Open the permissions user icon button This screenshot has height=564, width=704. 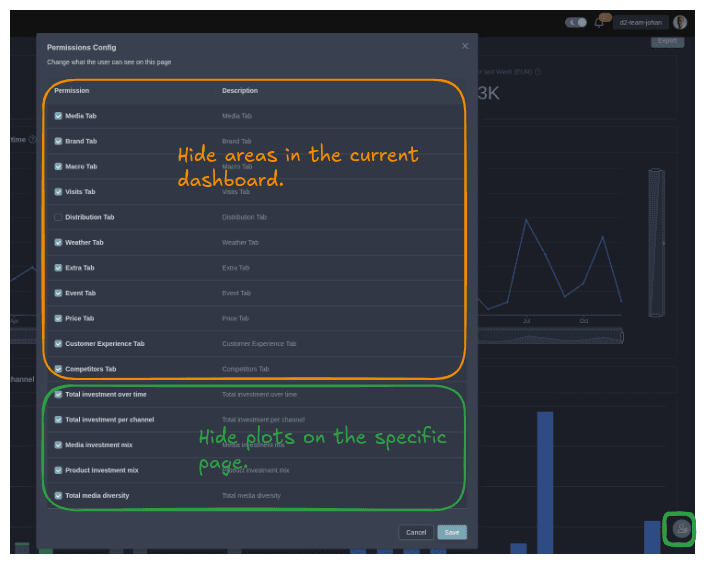[x=682, y=529]
